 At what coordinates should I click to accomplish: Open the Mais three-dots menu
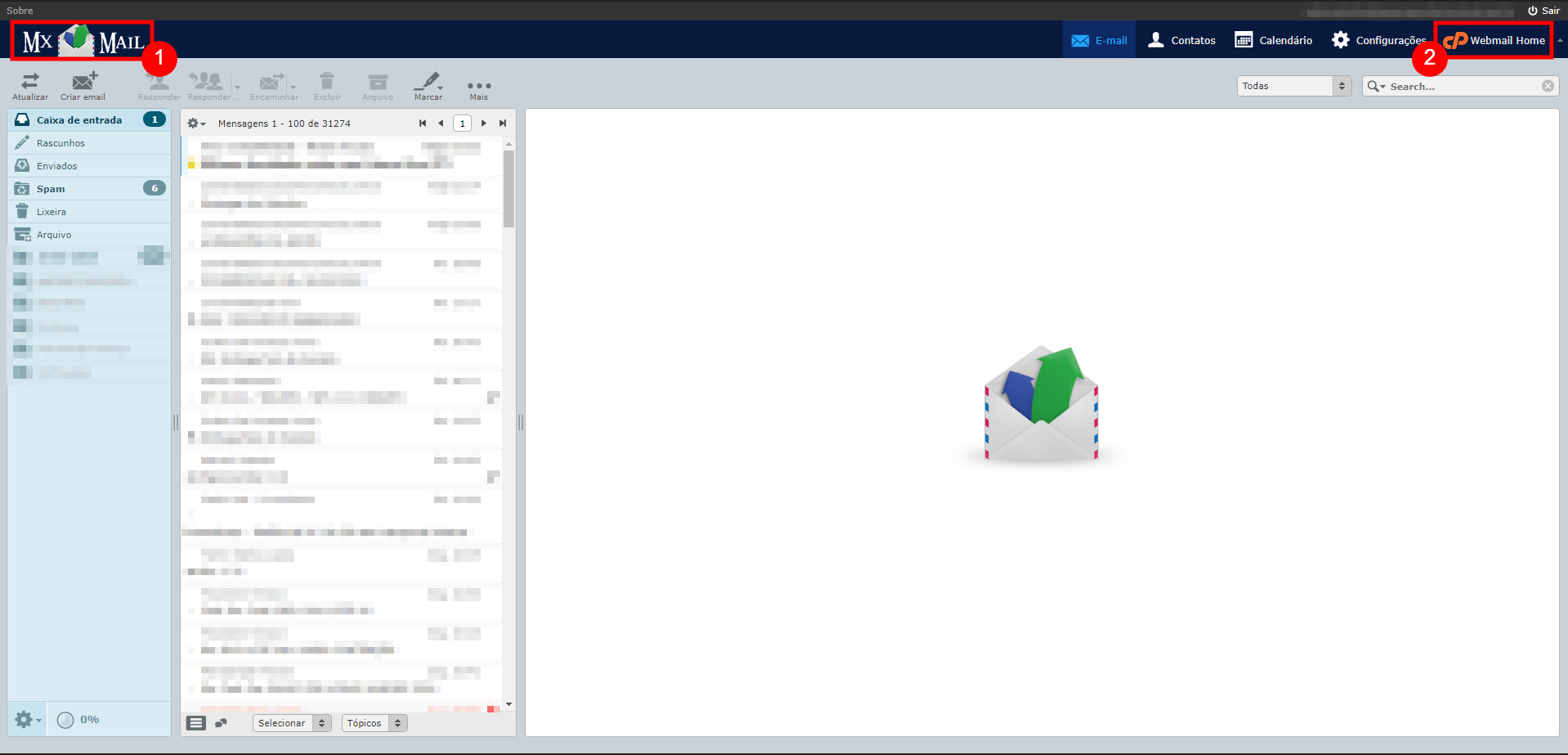[479, 86]
